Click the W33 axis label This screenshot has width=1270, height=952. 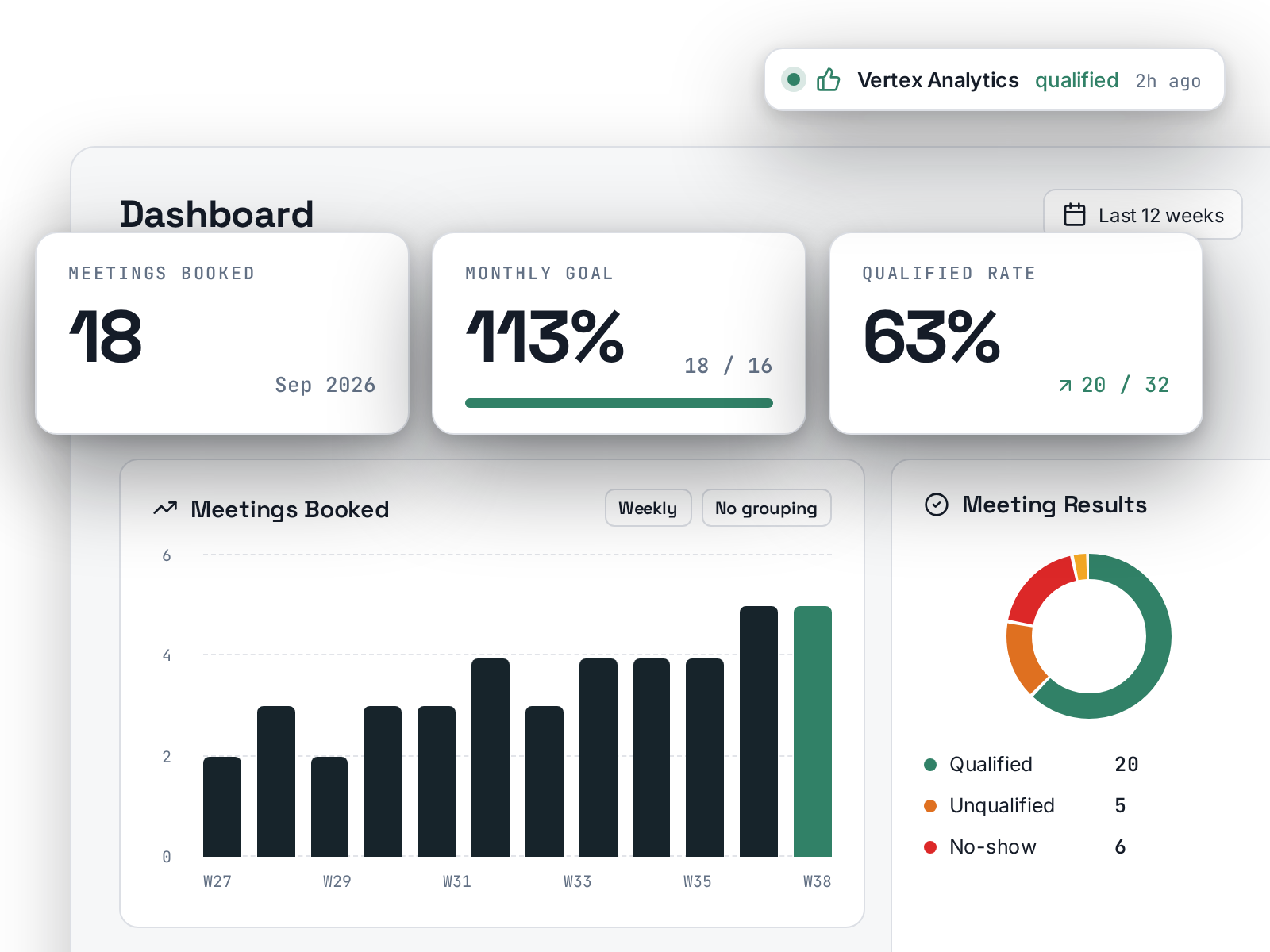tap(577, 881)
